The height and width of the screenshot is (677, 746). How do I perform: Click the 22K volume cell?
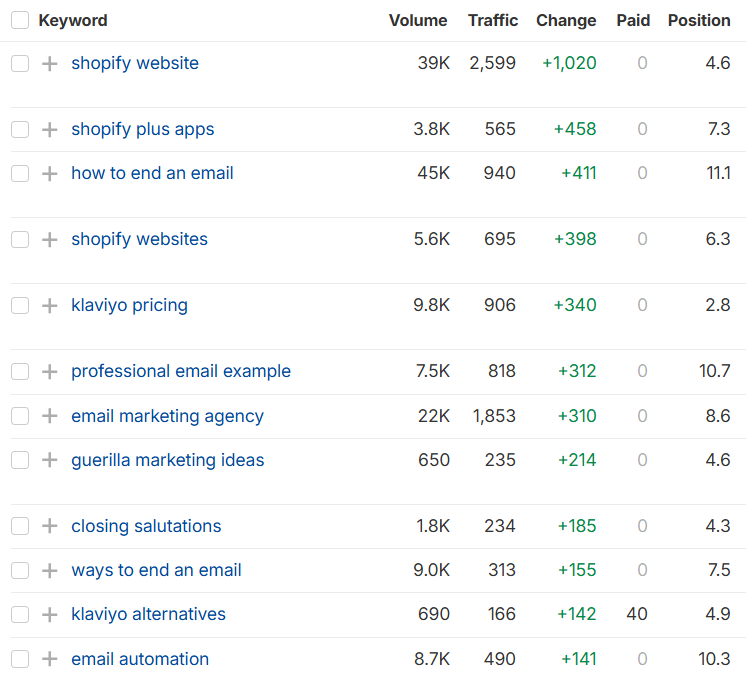[434, 416]
